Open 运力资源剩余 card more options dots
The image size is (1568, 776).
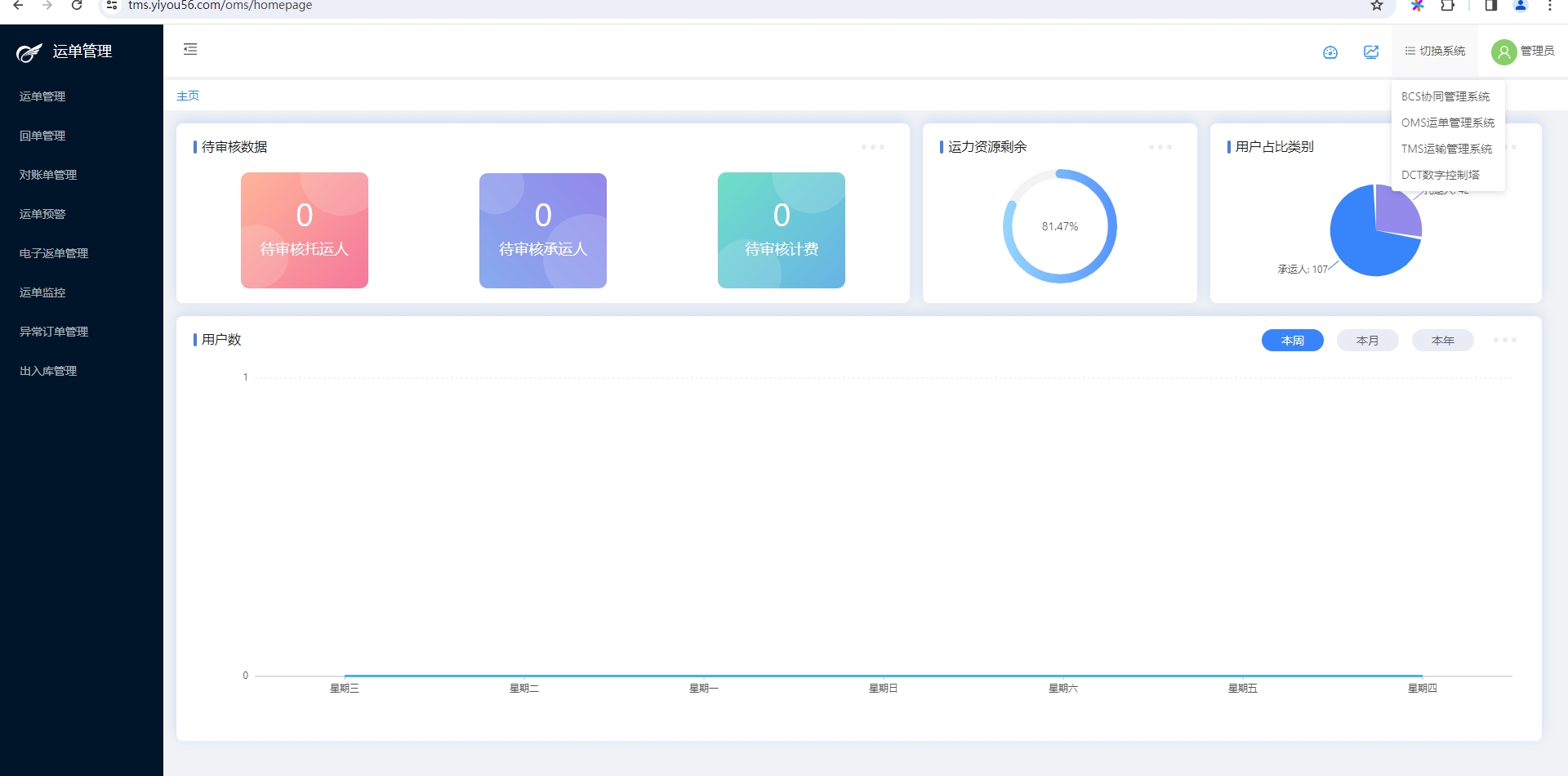point(1160,147)
